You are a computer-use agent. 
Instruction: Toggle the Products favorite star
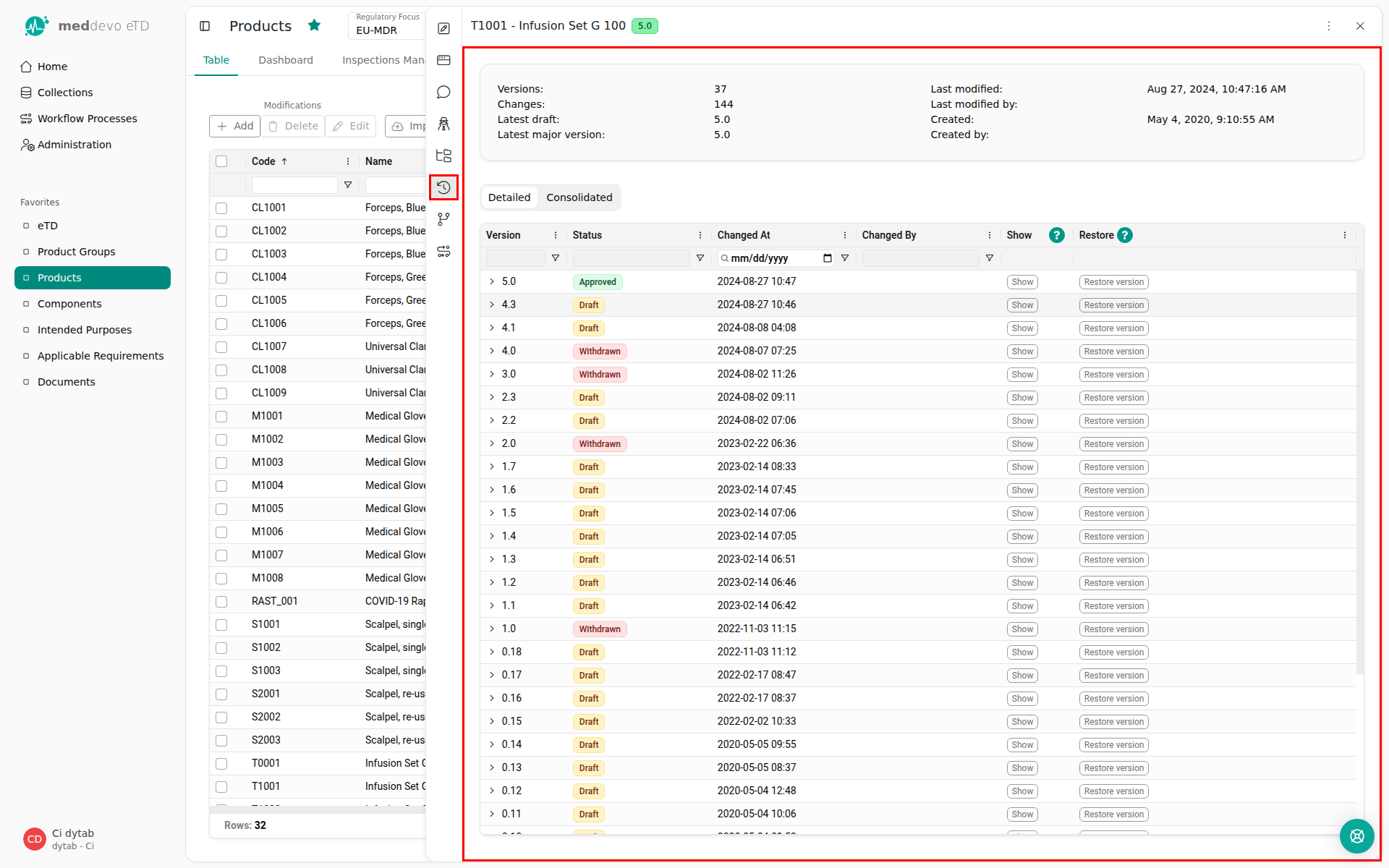coord(314,25)
